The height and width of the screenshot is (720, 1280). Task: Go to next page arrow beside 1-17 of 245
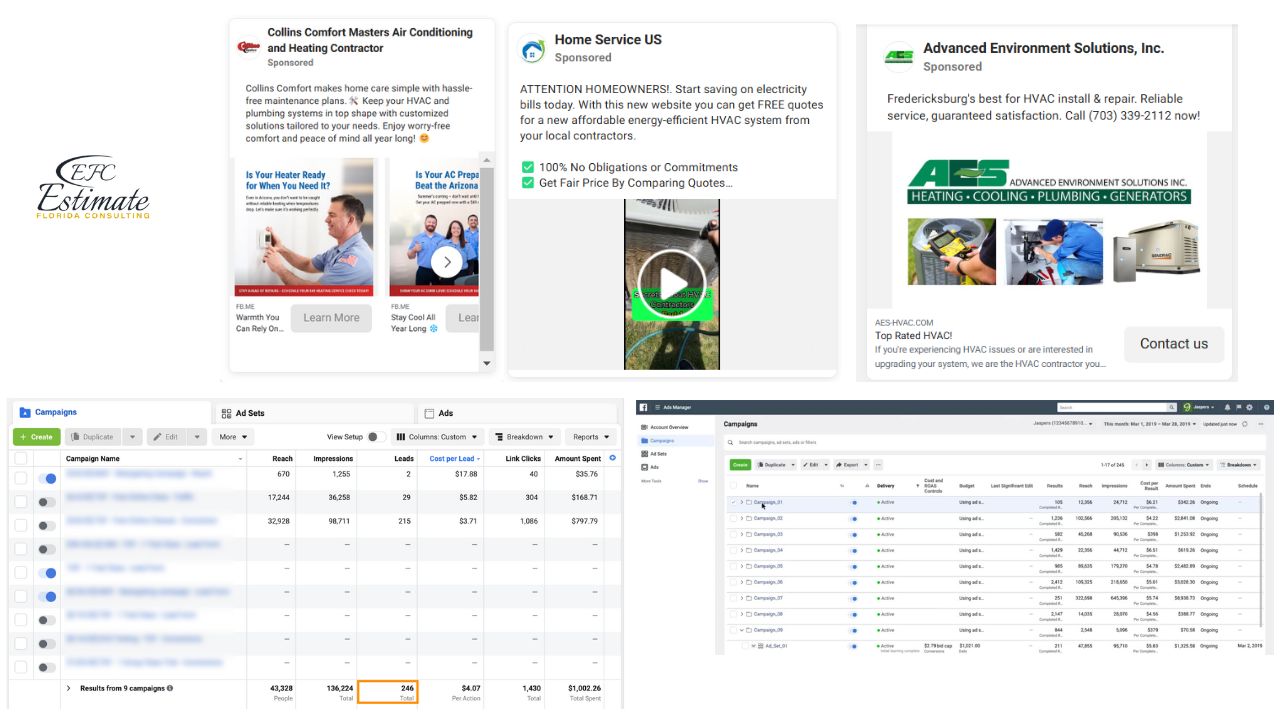click(1147, 465)
